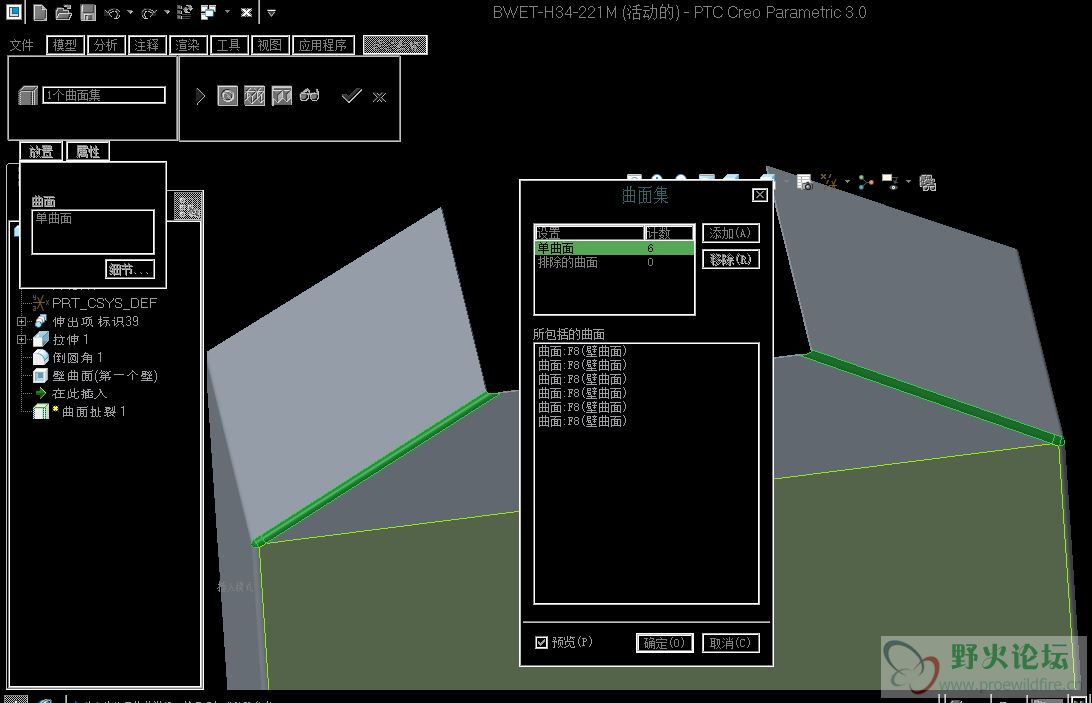Select first 曲面:F8(壁曲面) list entry

point(582,351)
